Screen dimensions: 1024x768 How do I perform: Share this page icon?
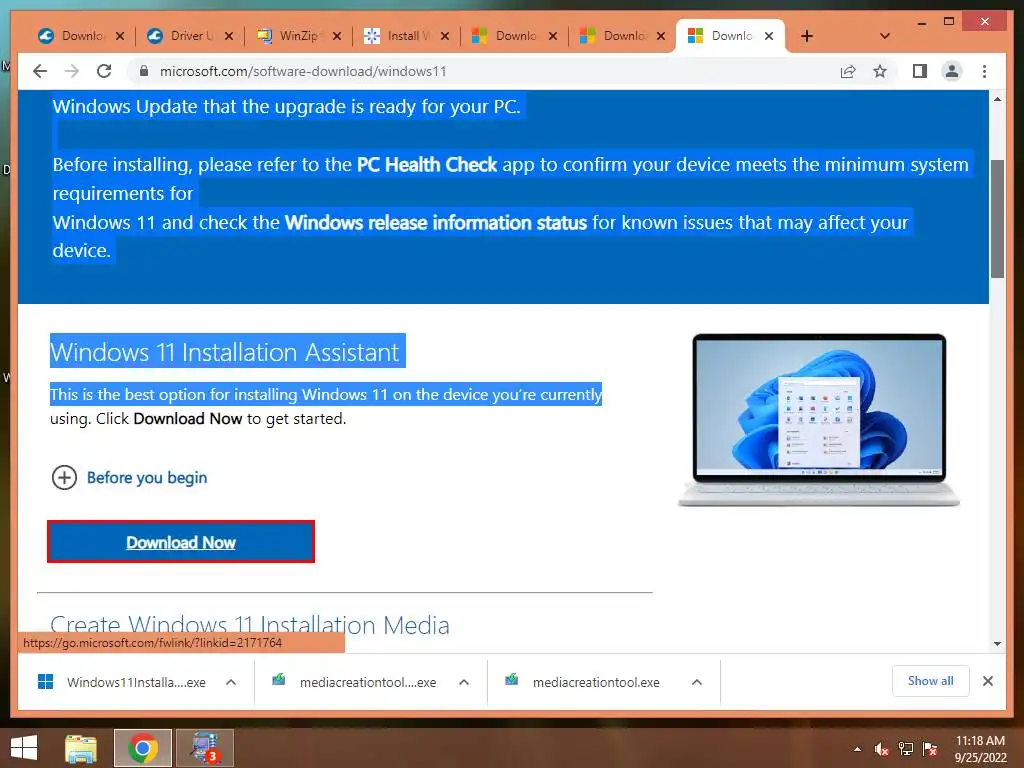[848, 71]
